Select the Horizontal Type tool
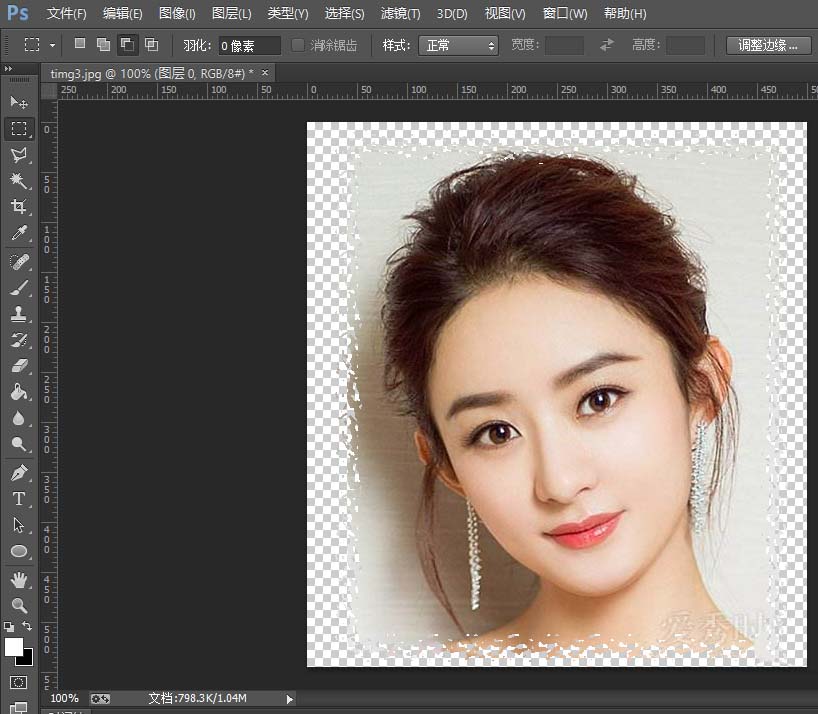This screenshot has height=714, width=818. click(x=18, y=499)
